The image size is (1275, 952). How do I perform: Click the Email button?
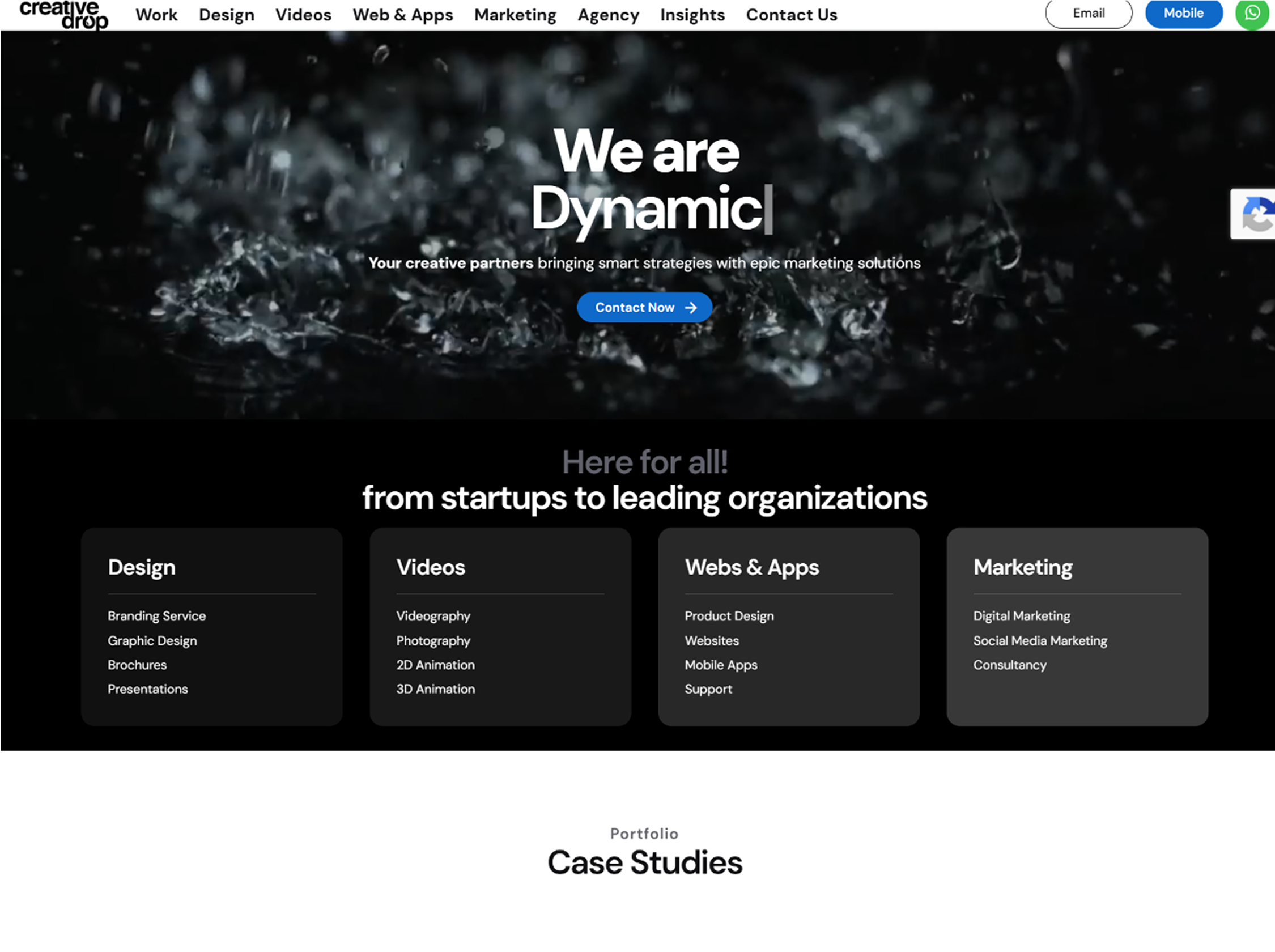pos(1089,13)
